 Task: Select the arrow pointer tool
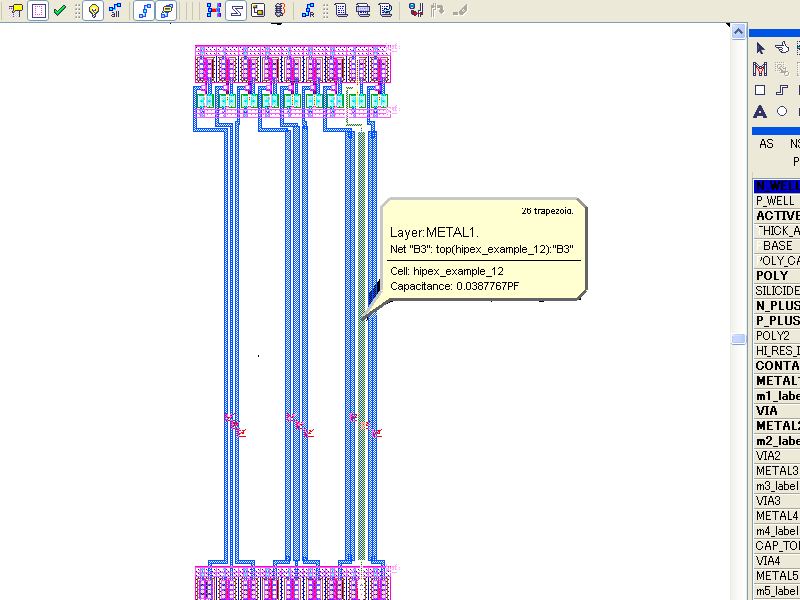coord(760,47)
